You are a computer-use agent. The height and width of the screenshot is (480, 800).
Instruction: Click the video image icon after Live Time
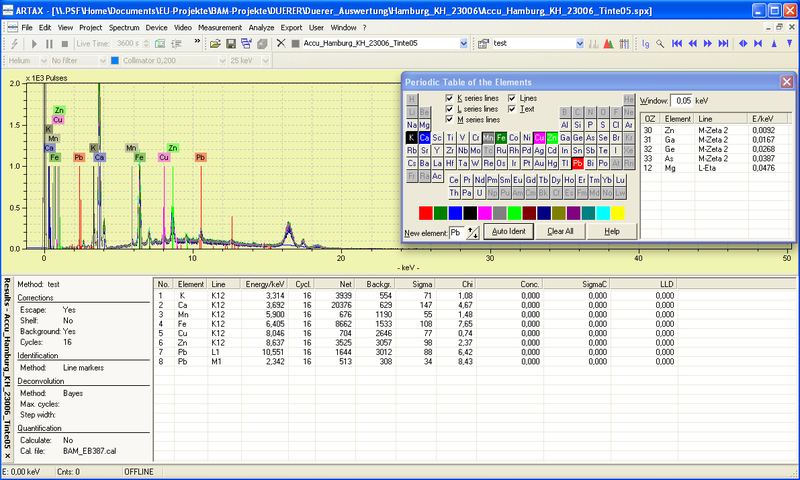click(x=160, y=44)
